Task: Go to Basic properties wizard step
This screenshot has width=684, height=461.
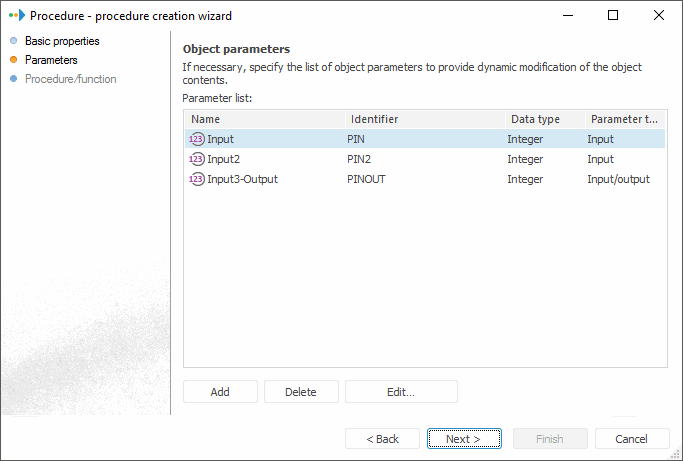Action: coord(62,42)
